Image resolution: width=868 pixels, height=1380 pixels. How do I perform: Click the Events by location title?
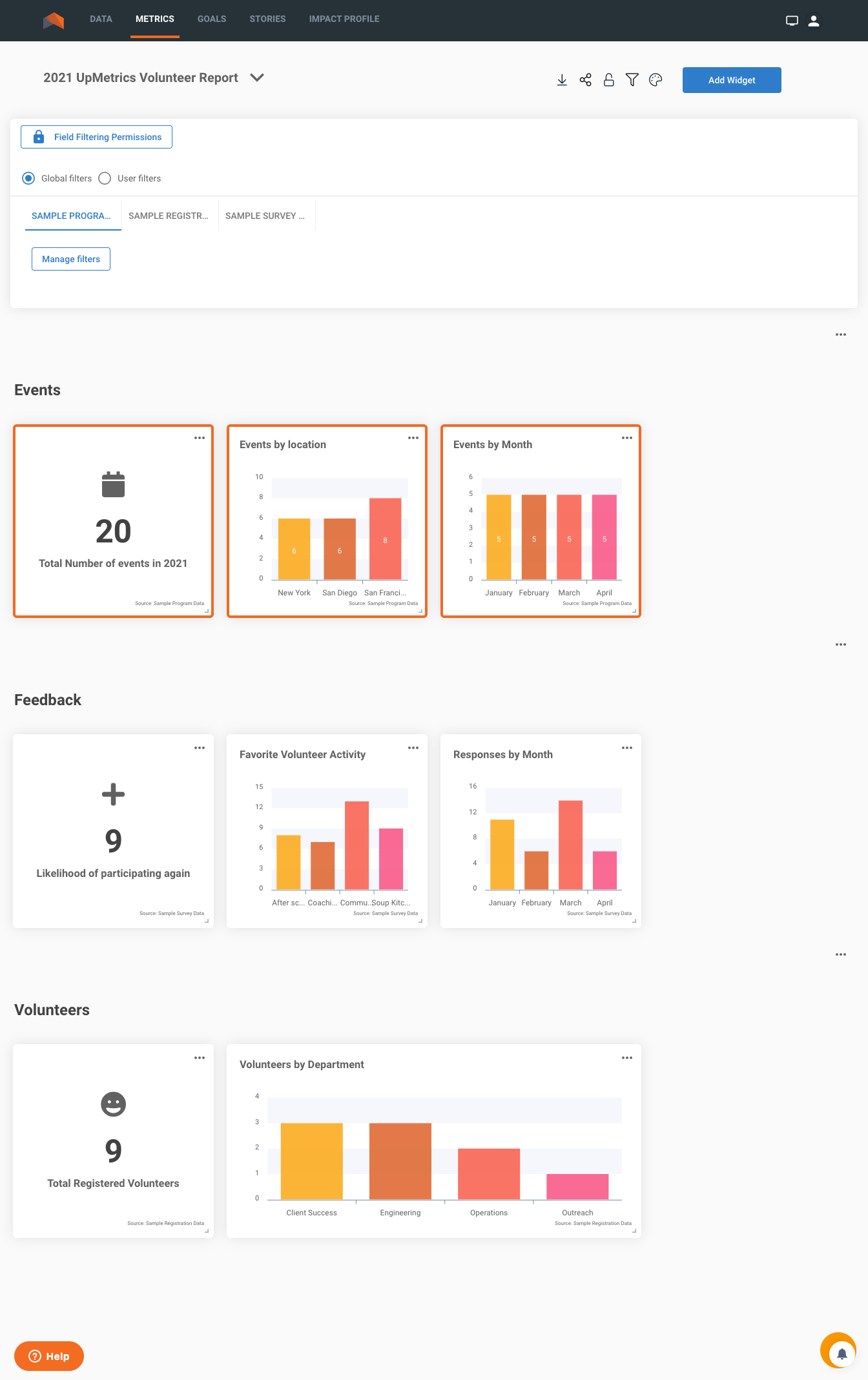283,444
